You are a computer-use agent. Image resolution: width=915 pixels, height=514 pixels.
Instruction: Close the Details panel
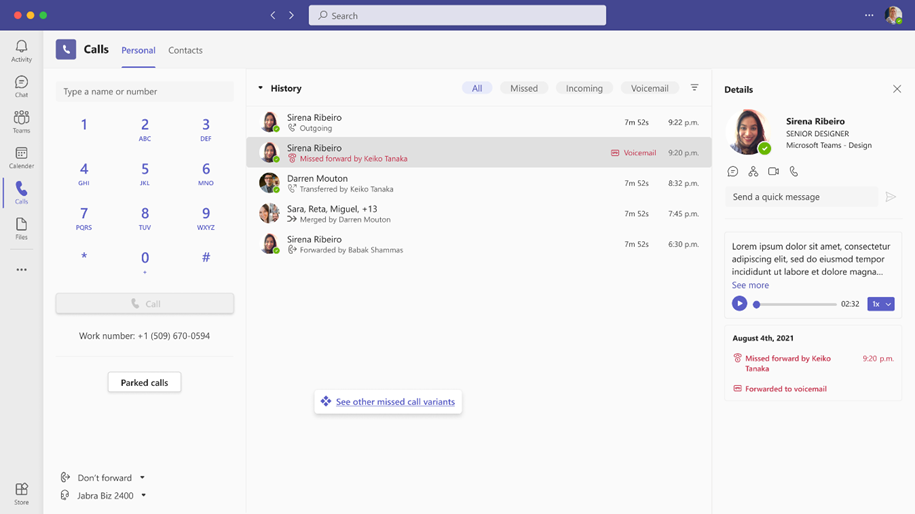897,89
